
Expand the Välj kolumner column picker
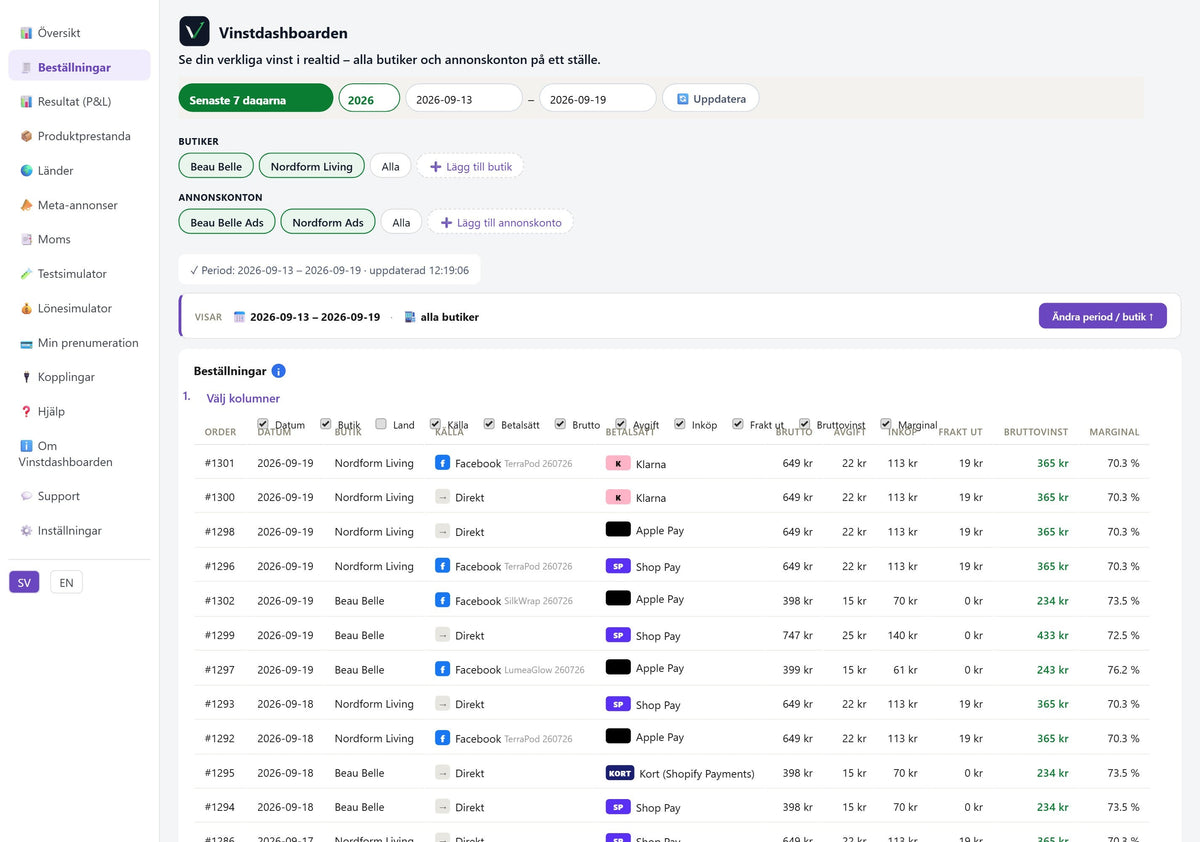[x=243, y=398]
